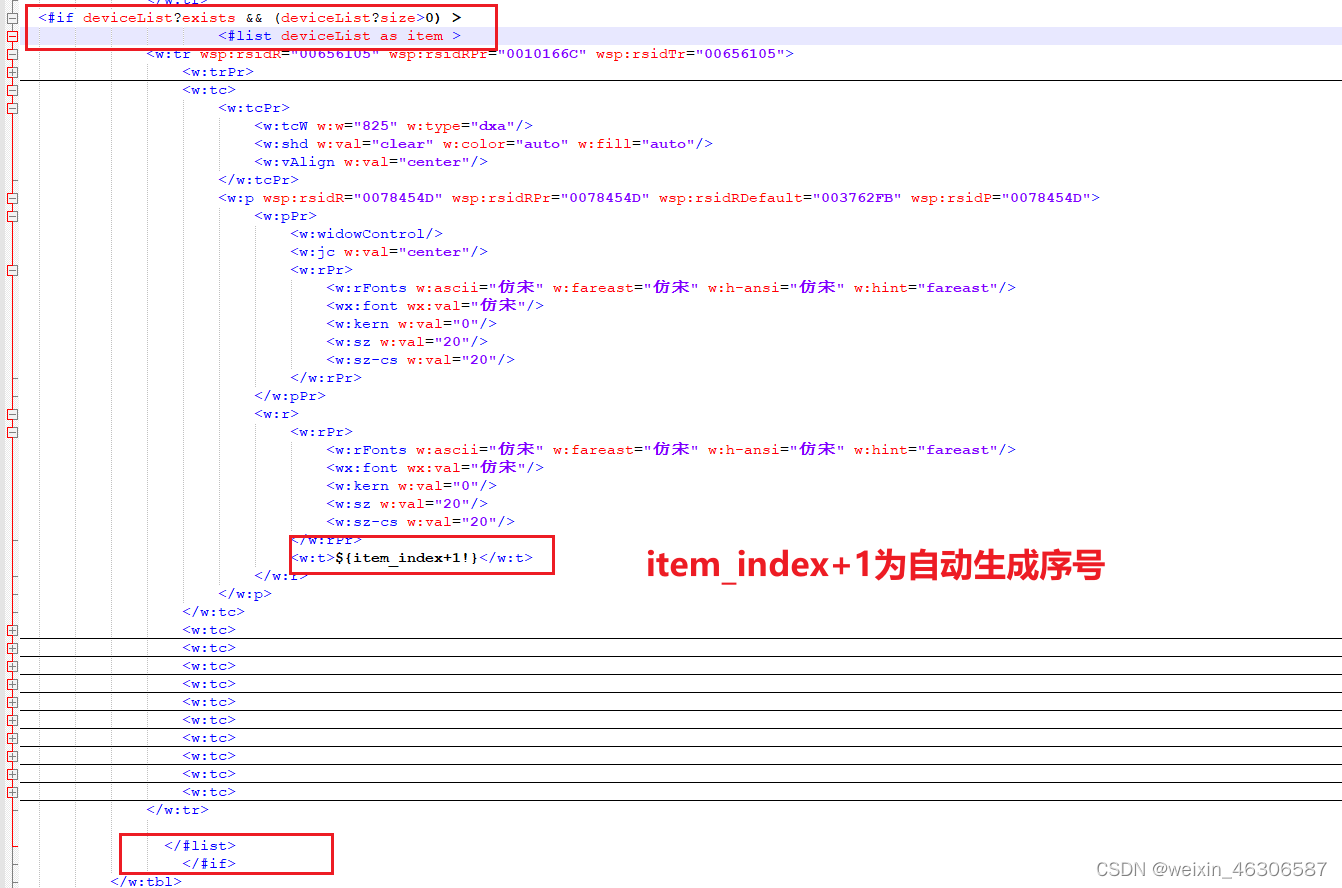The width and height of the screenshot is (1342, 888).
Task: Click the w:widowControl line
Action: (x=366, y=234)
